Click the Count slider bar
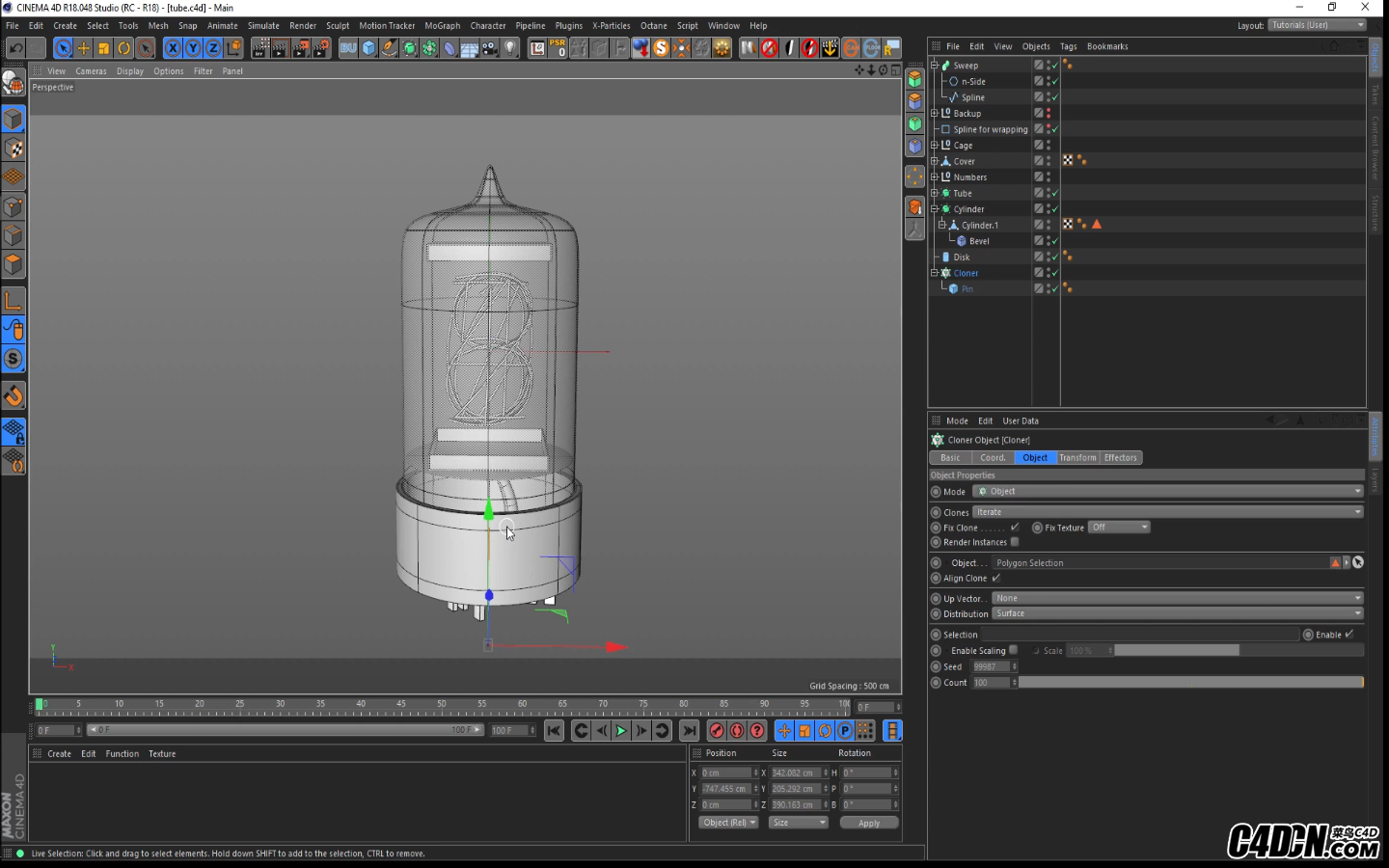 1191,682
